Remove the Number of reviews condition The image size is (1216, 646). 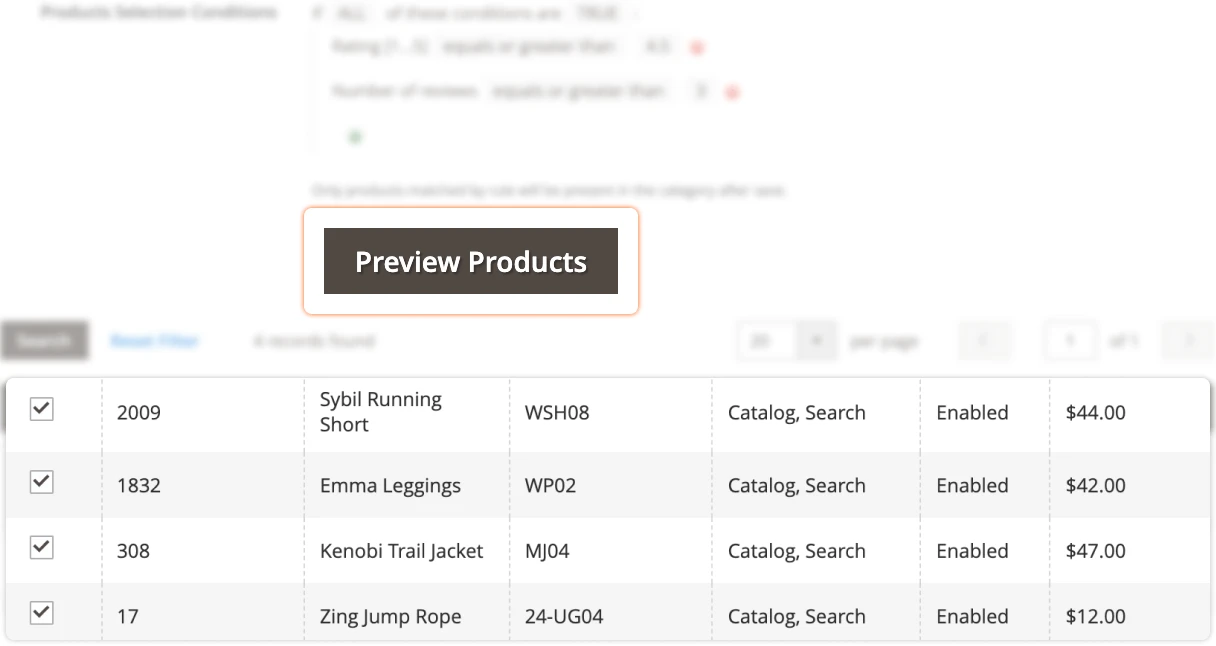[x=731, y=91]
